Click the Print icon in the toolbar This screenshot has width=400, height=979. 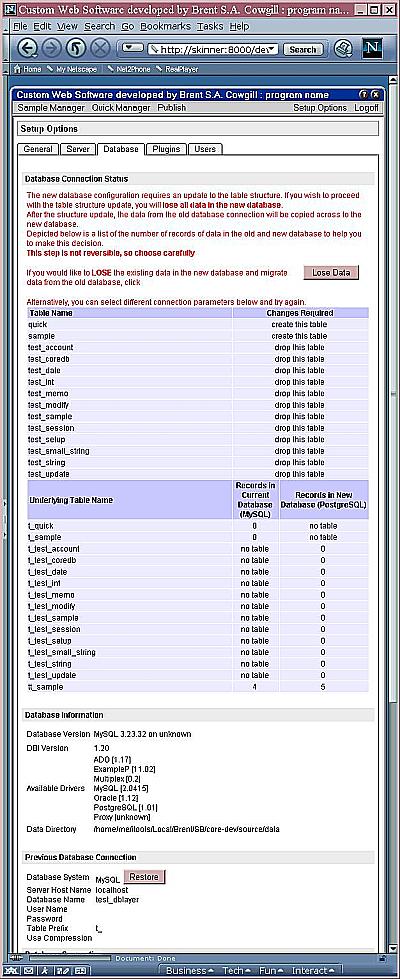click(344, 48)
